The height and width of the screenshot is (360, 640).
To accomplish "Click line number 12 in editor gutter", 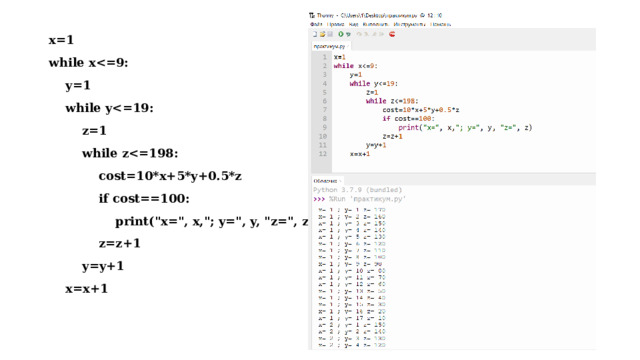I will 322,154.
